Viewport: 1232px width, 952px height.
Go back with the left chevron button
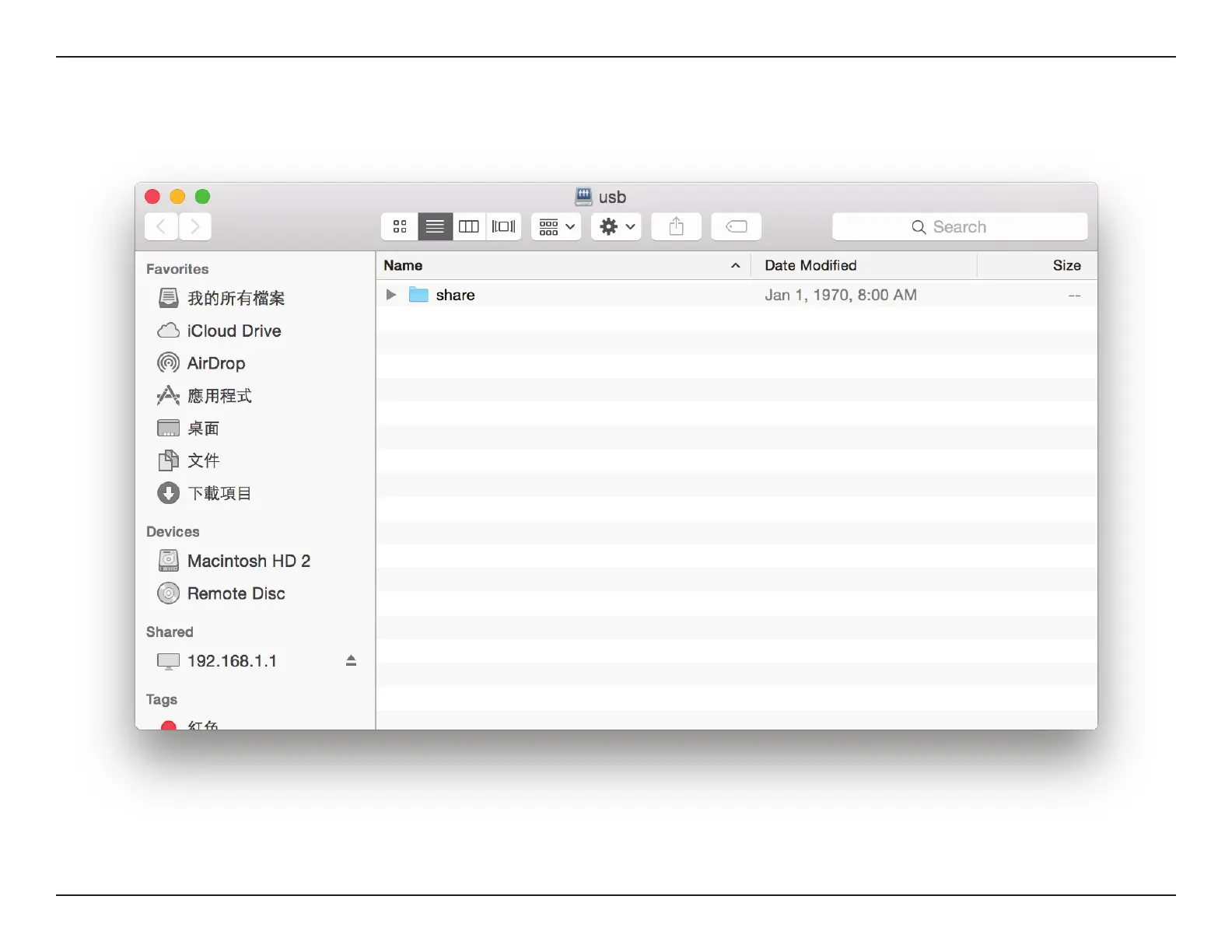162,226
